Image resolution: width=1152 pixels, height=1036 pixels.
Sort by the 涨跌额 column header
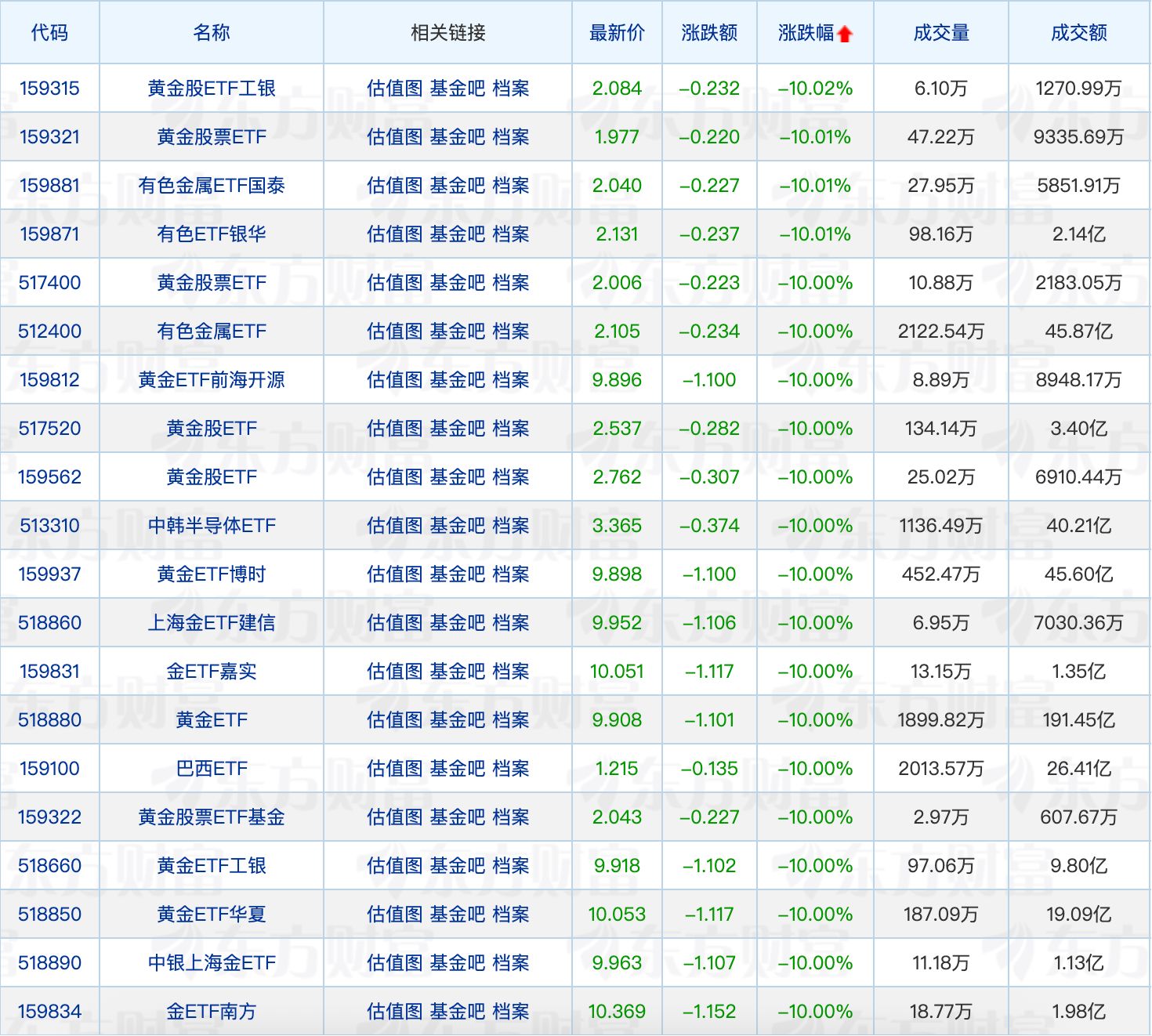click(x=709, y=33)
